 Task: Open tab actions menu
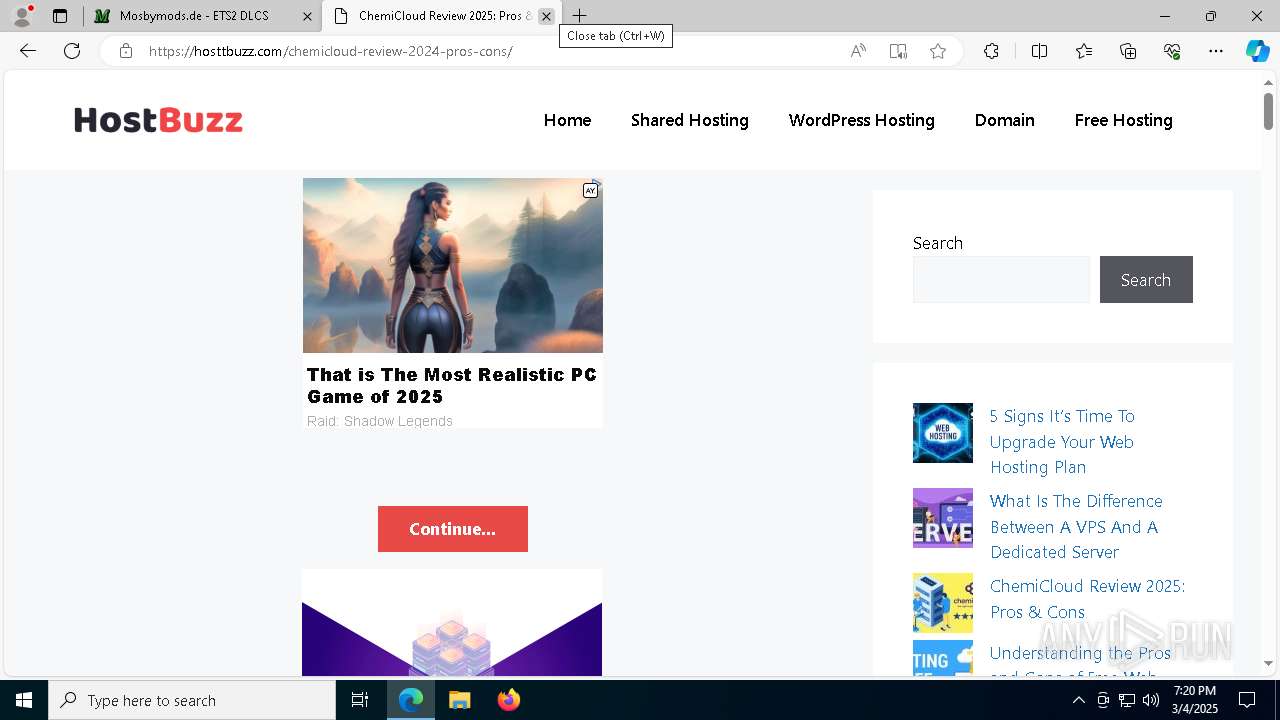point(60,16)
